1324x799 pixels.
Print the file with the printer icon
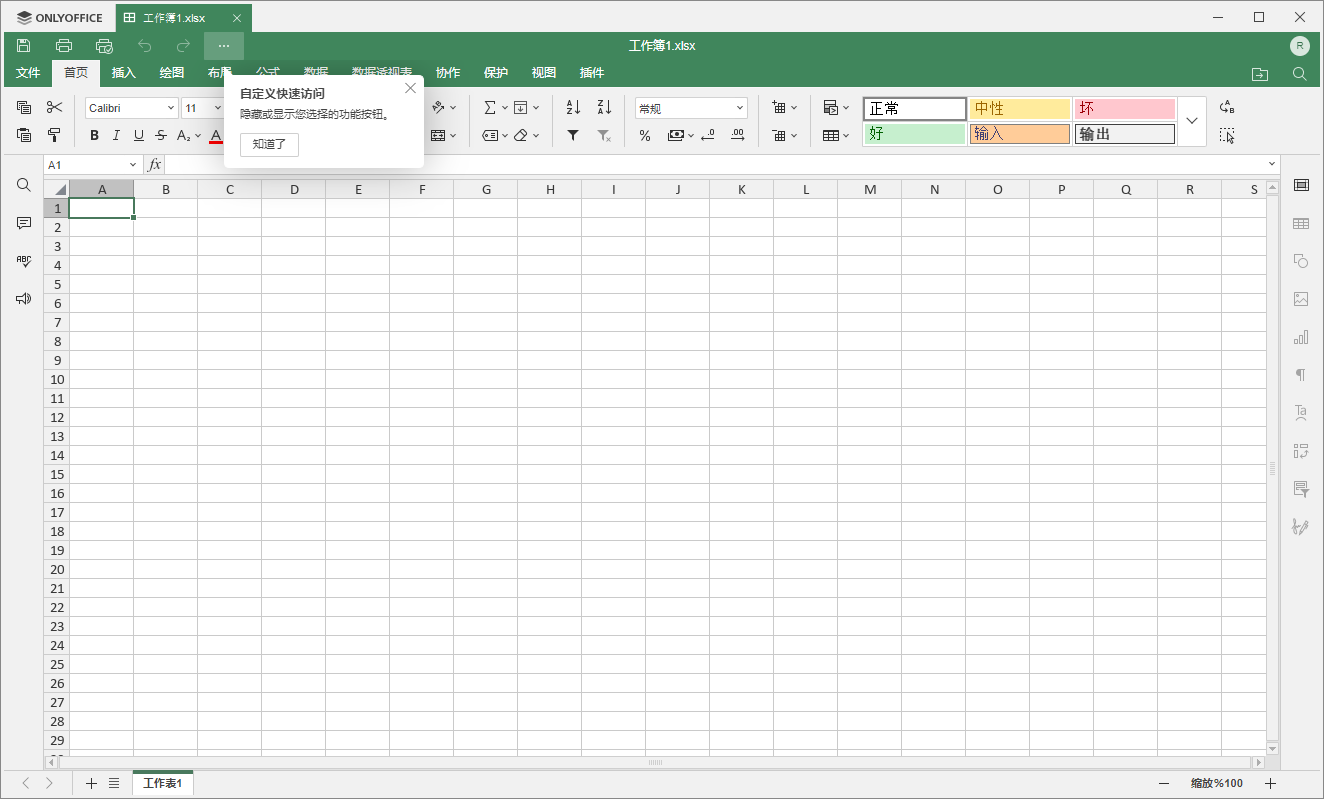tap(64, 45)
